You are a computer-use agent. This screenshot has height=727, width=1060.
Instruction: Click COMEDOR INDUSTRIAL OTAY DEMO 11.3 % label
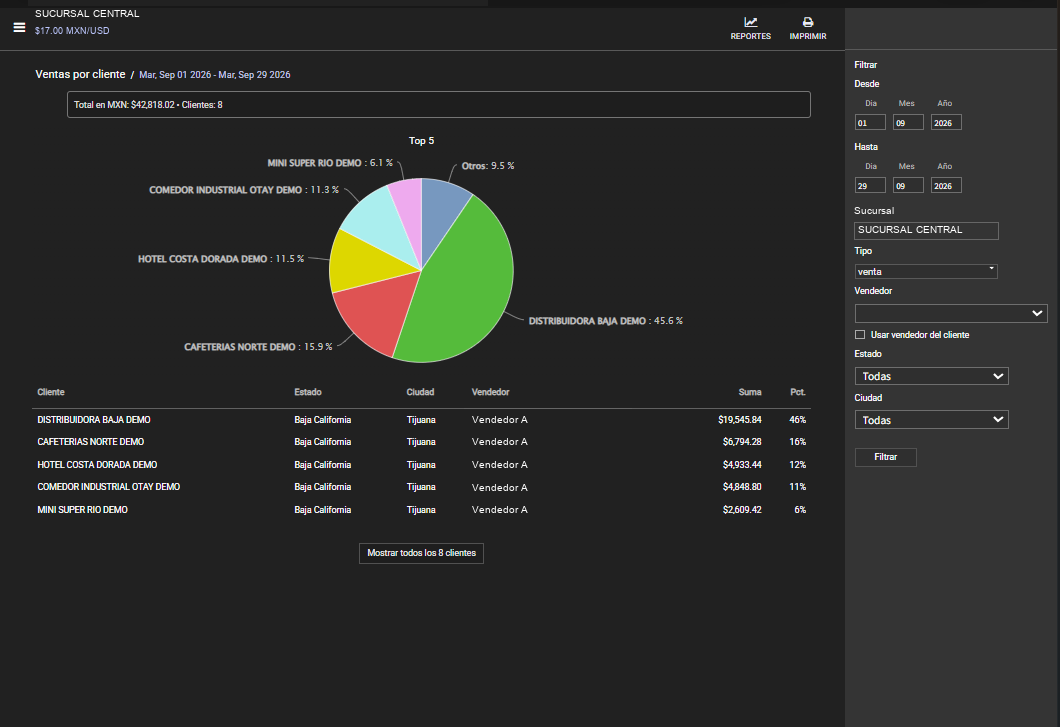(244, 190)
